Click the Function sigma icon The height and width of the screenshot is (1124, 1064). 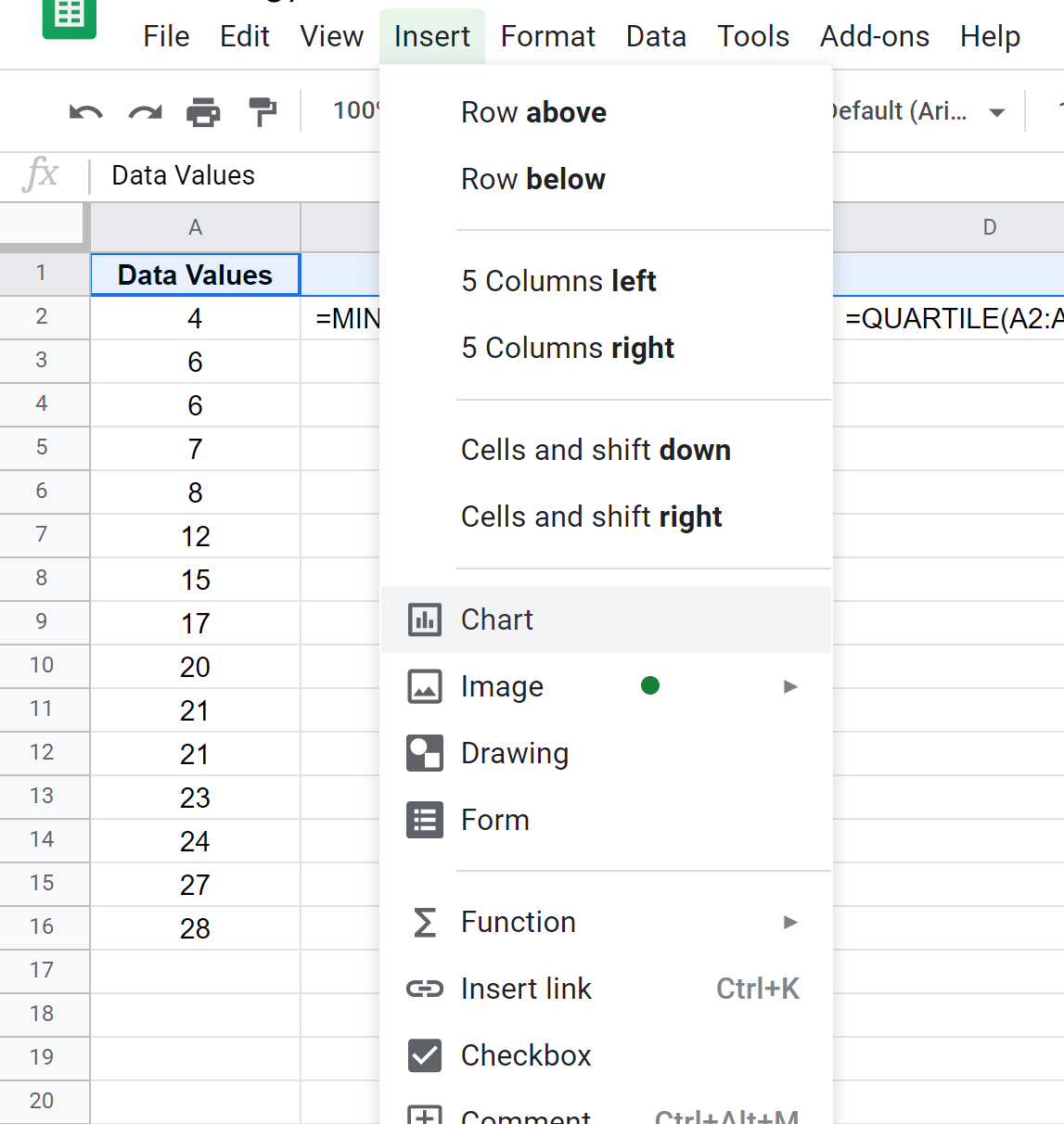coord(425,922)
